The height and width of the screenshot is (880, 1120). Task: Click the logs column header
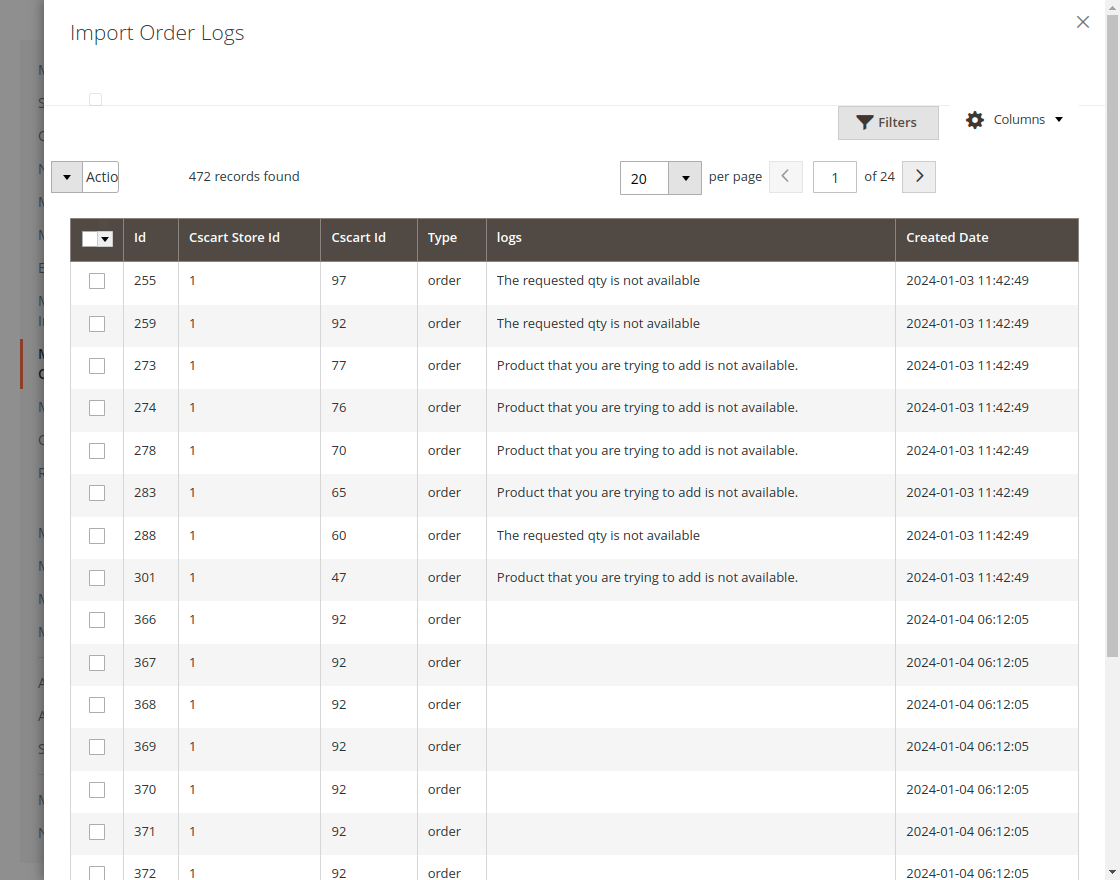(x=509, y=238)
